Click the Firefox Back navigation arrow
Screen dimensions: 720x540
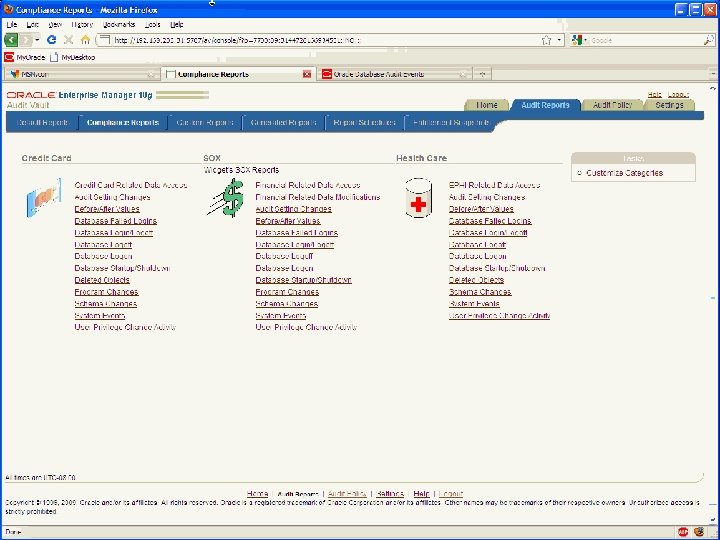coord(11,40)
